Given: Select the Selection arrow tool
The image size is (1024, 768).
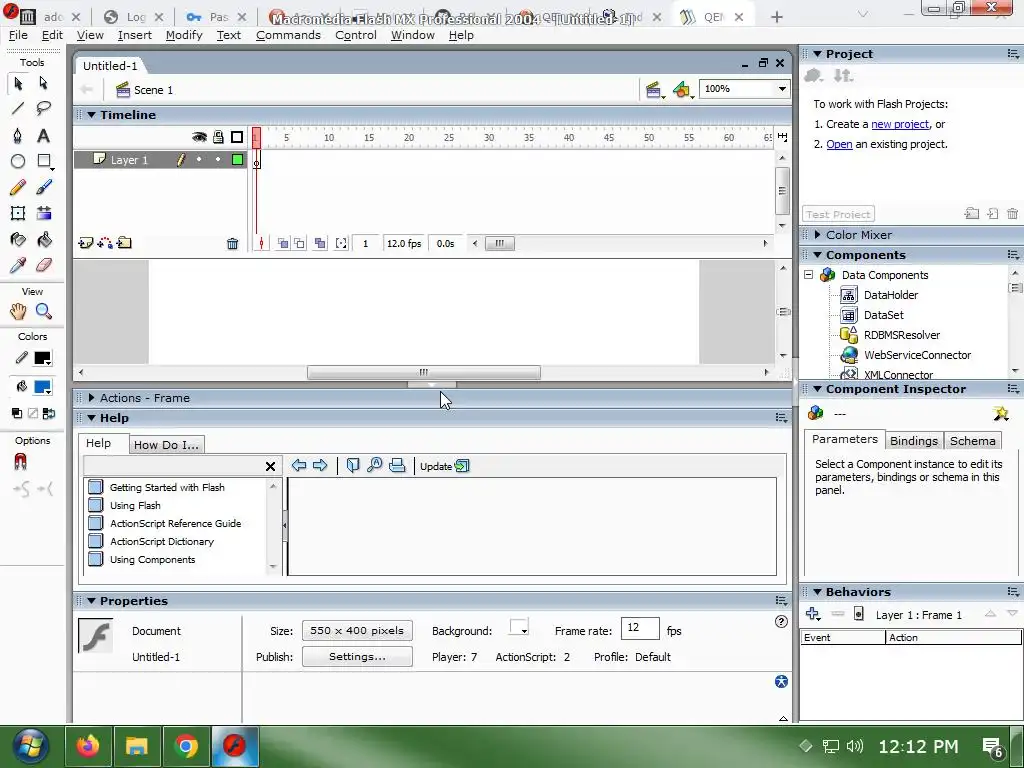Looking at the screenshot, I should coord(18,83).
